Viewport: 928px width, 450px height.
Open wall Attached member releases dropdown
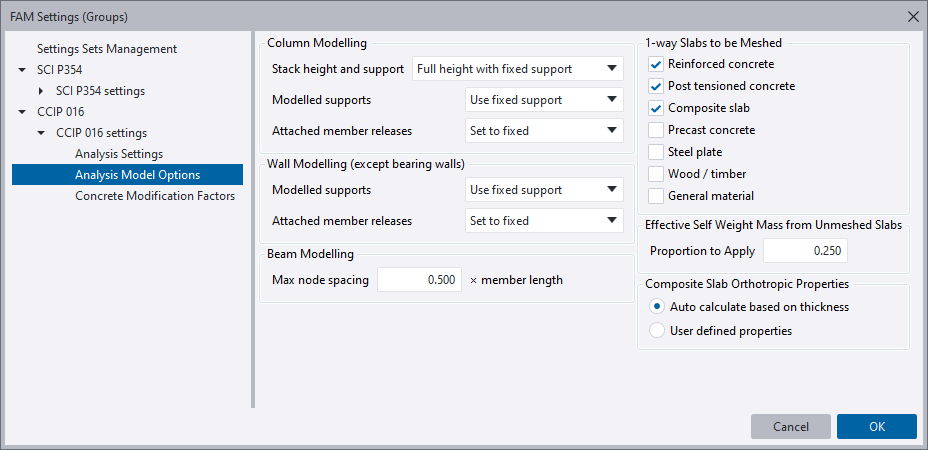[544, 221]
